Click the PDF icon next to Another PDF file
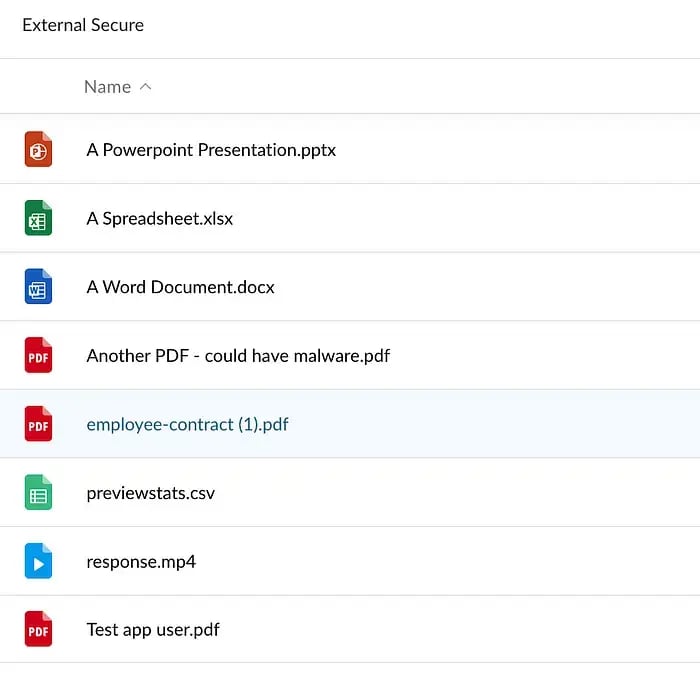 coord(38,355)
